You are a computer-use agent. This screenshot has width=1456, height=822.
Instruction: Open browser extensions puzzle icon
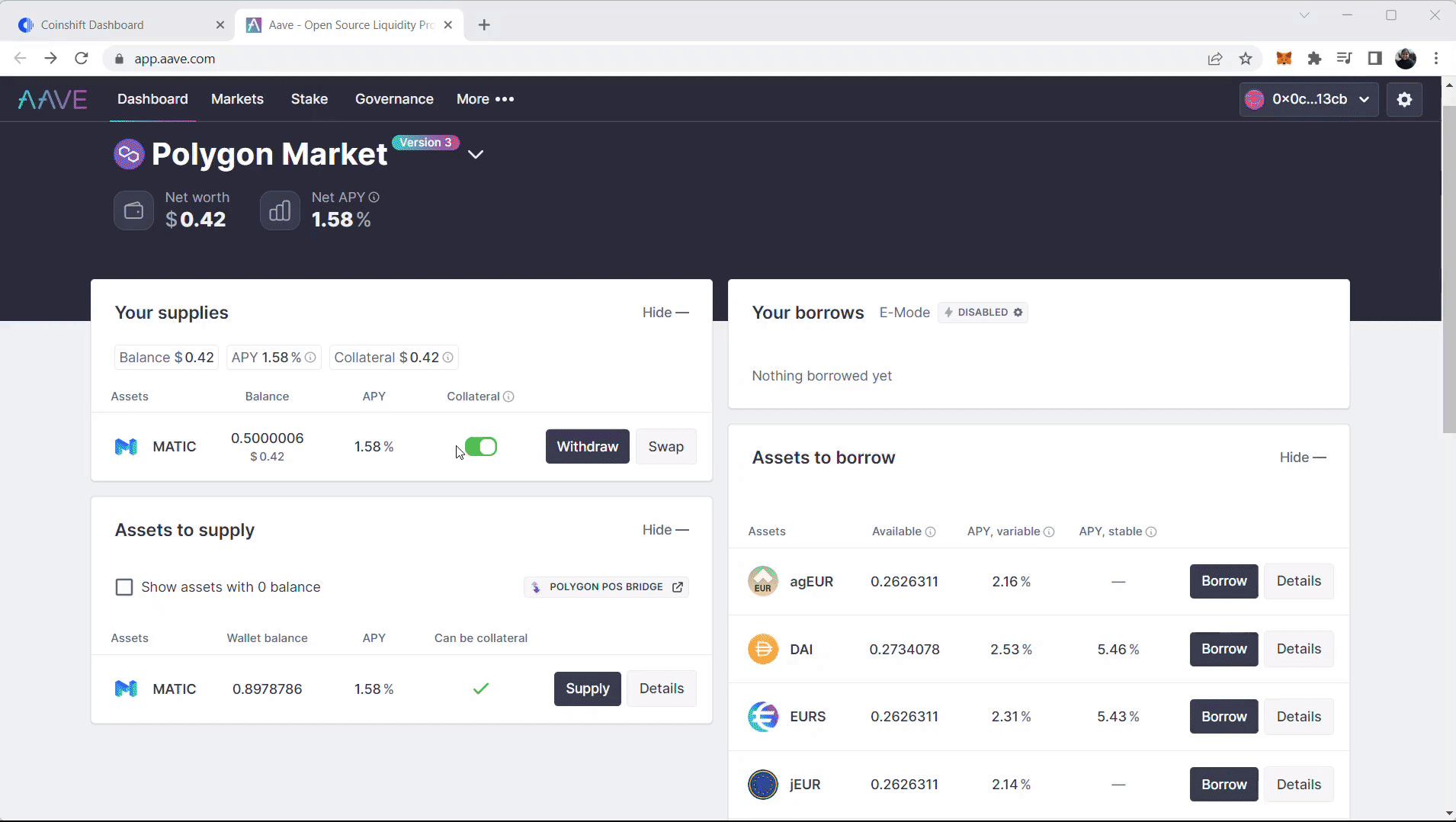[1314, 59]
